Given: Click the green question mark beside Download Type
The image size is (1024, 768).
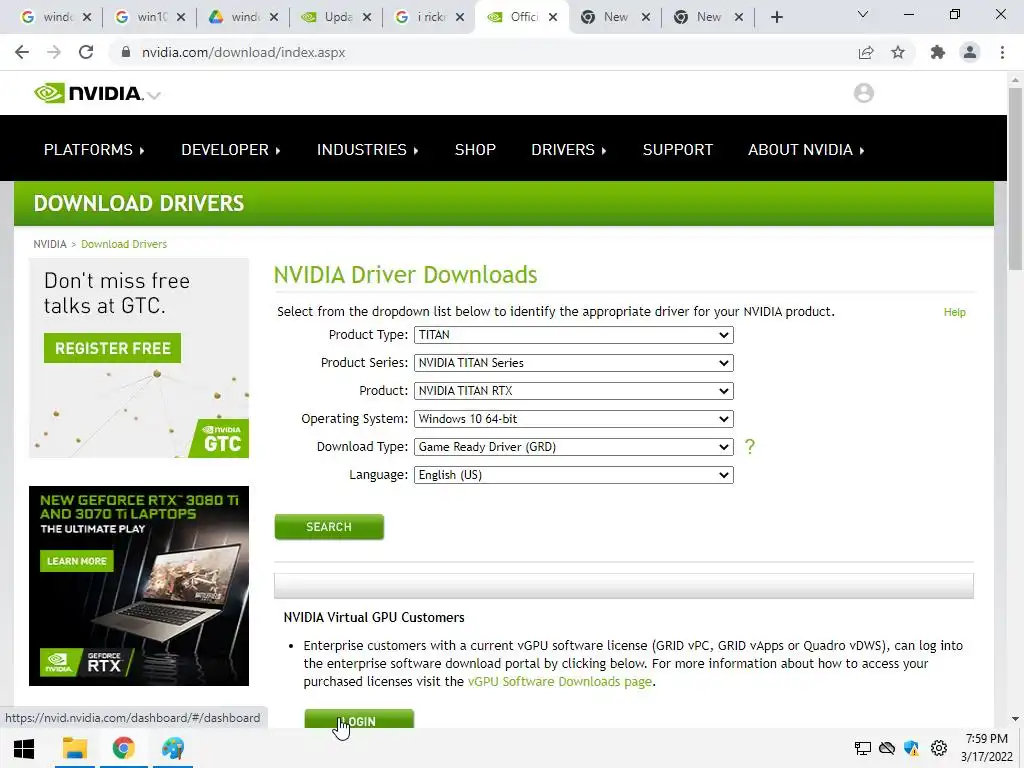Looking at the screenshot, I should [750, 447].
